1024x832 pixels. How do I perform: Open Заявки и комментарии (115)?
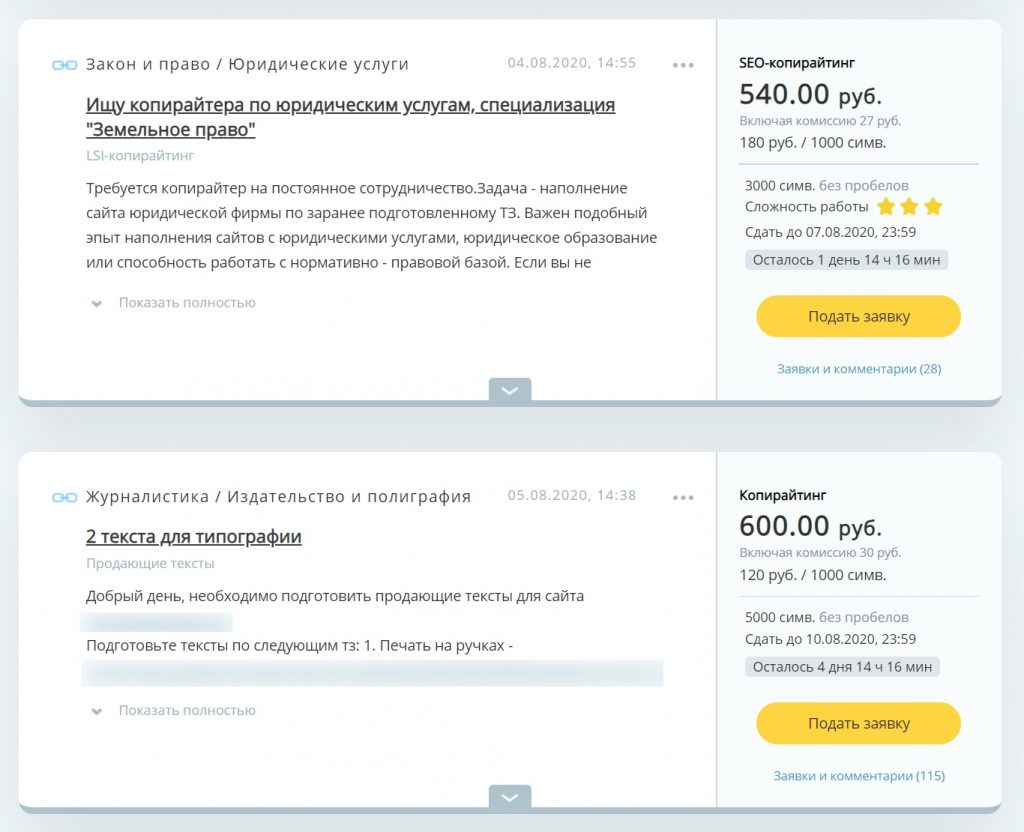point(858,776)
